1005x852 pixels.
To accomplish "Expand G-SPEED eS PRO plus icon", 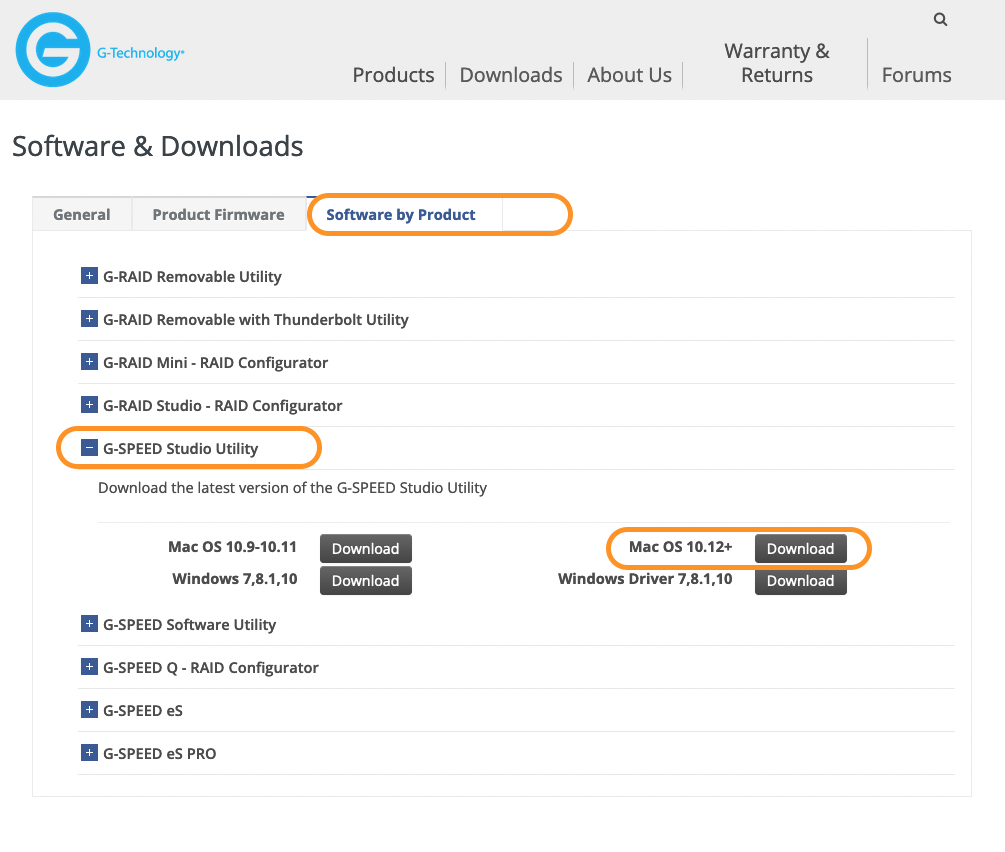I will (89, 753).
